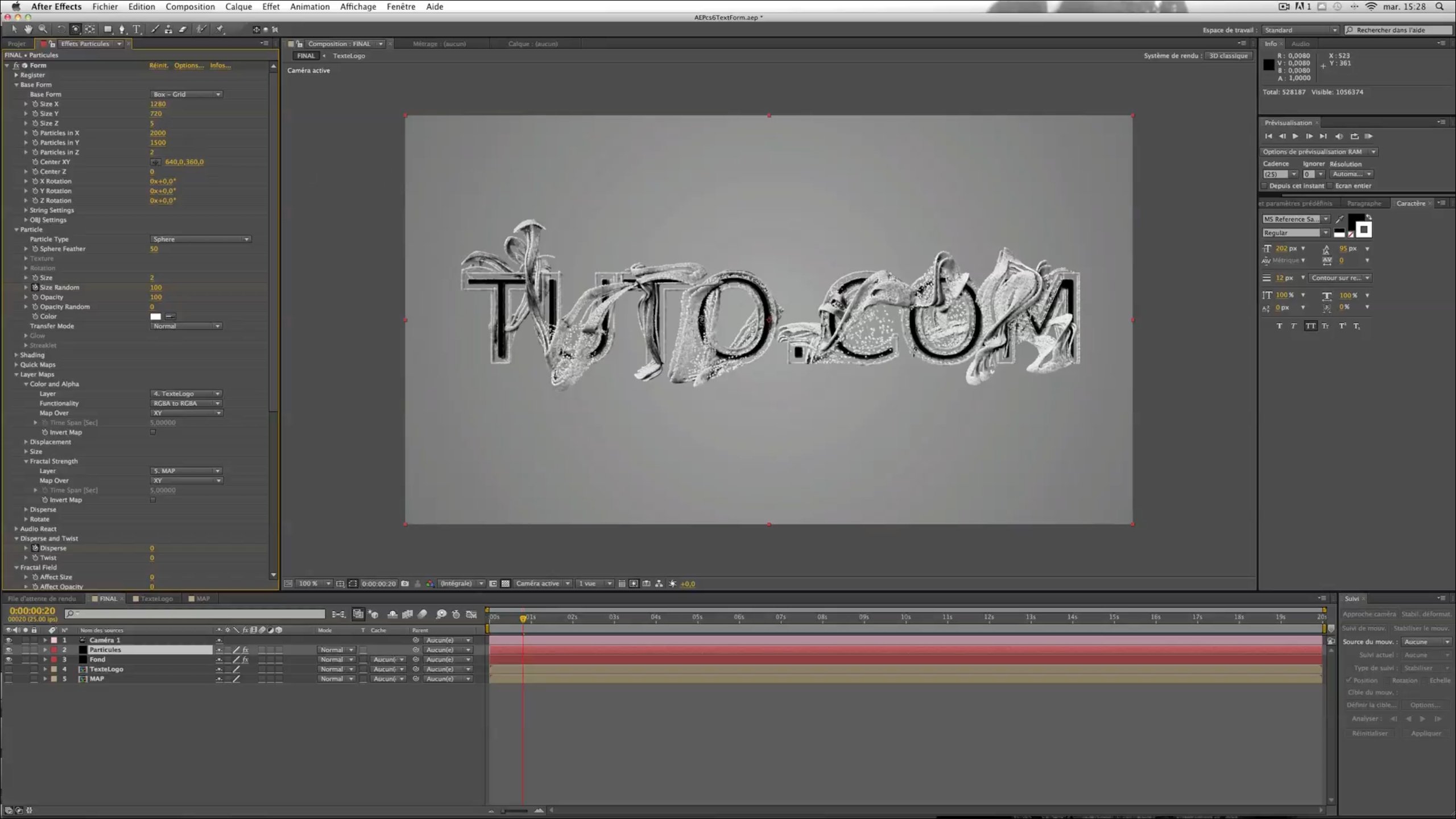Screen dimensions: 1456x819
Task: Switch to TexteLogo timeline tab
Action: 153,599
